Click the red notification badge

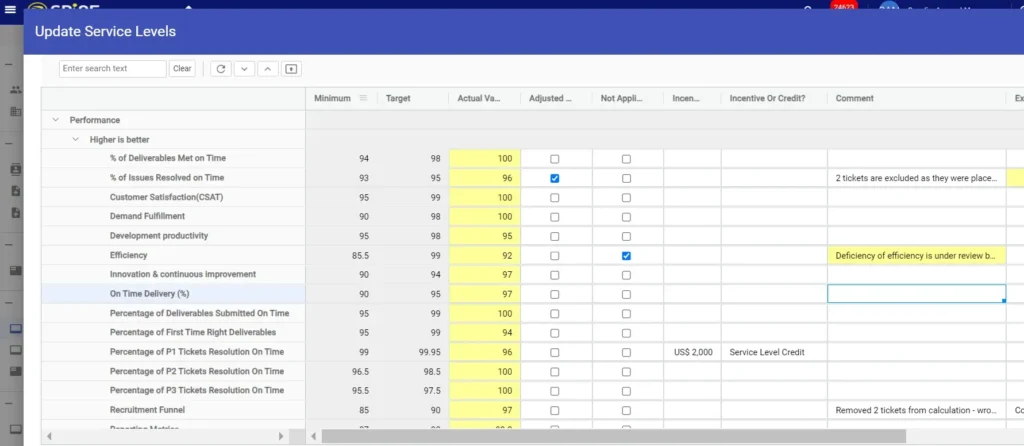[x=844, y=8]
